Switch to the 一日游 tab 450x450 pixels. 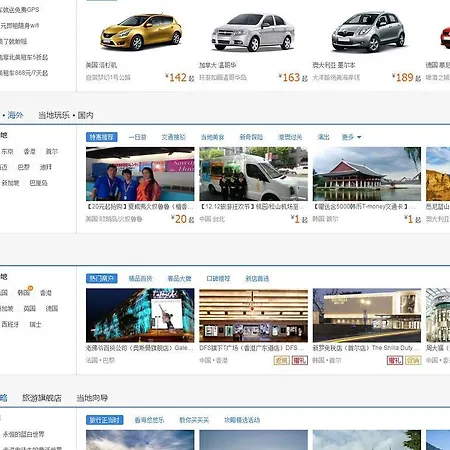point(137,137)
